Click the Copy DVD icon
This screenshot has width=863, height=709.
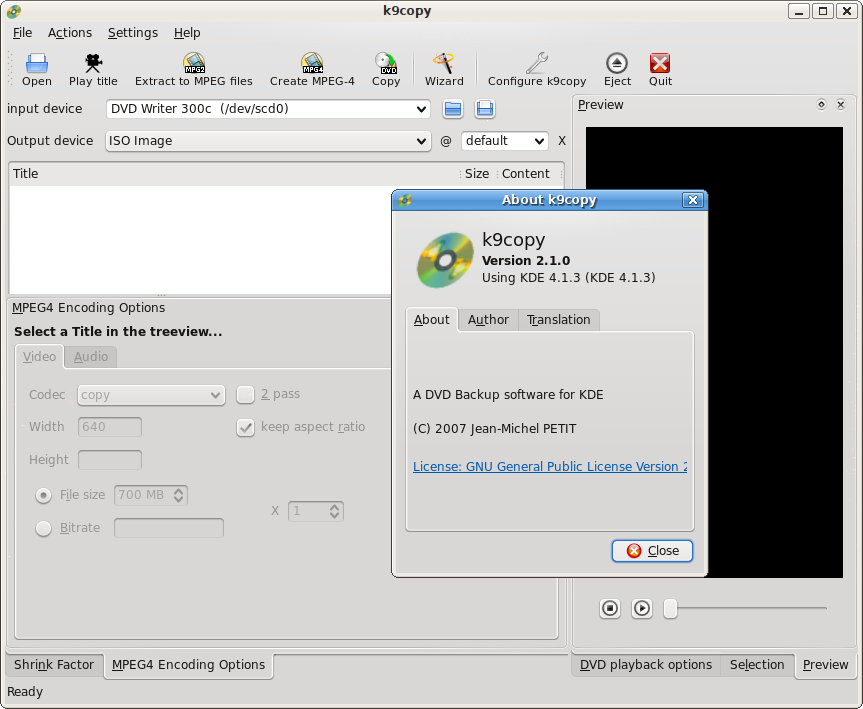coord(386,64)
